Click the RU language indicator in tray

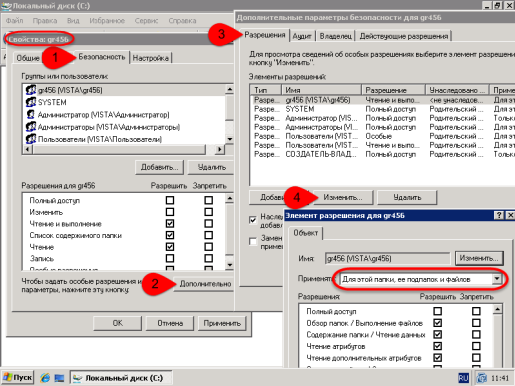point(463,378)
